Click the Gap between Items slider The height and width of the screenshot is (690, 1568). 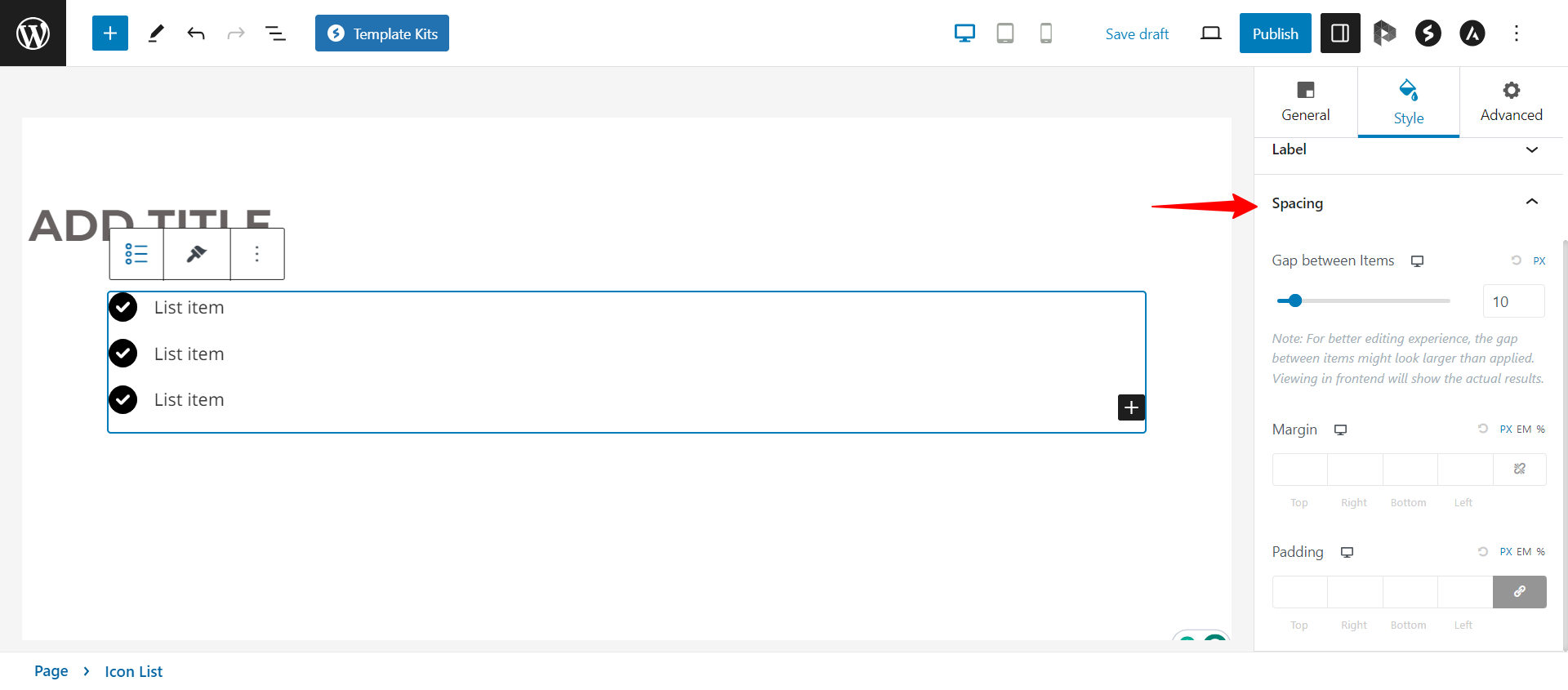pos(1364,301)
